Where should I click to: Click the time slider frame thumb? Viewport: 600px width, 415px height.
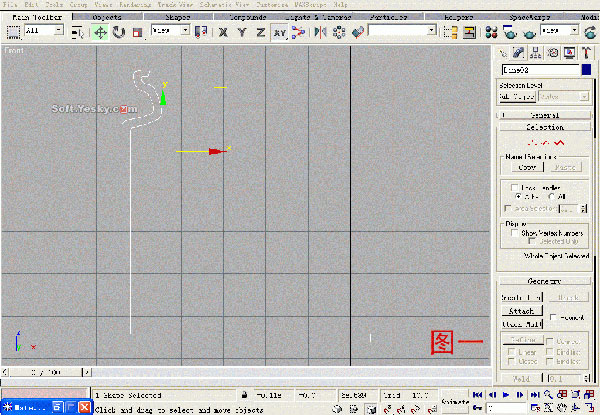(46, 372)
